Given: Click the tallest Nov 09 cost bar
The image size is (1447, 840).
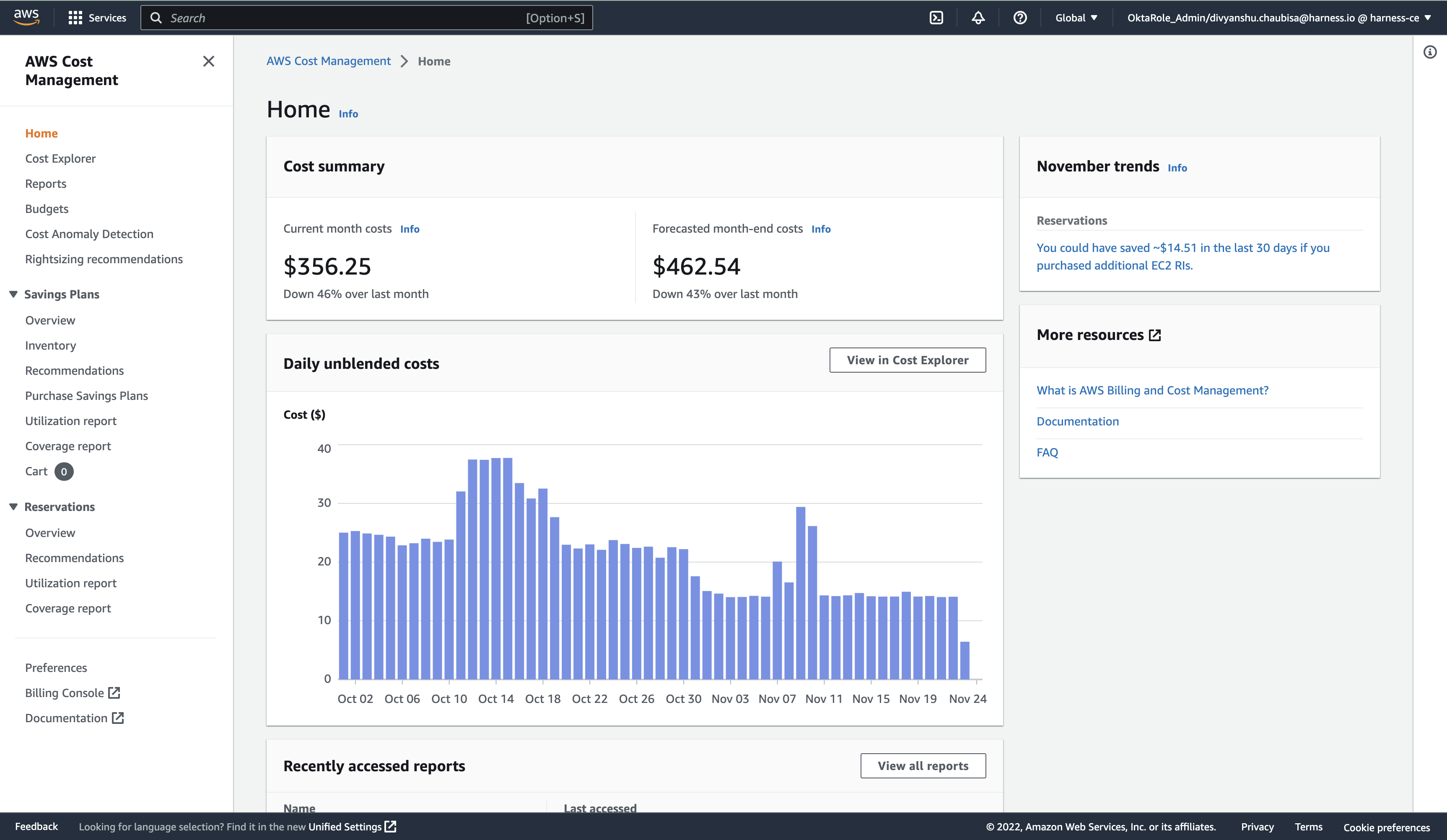Looking at the screenshot, I should point(801,591).
